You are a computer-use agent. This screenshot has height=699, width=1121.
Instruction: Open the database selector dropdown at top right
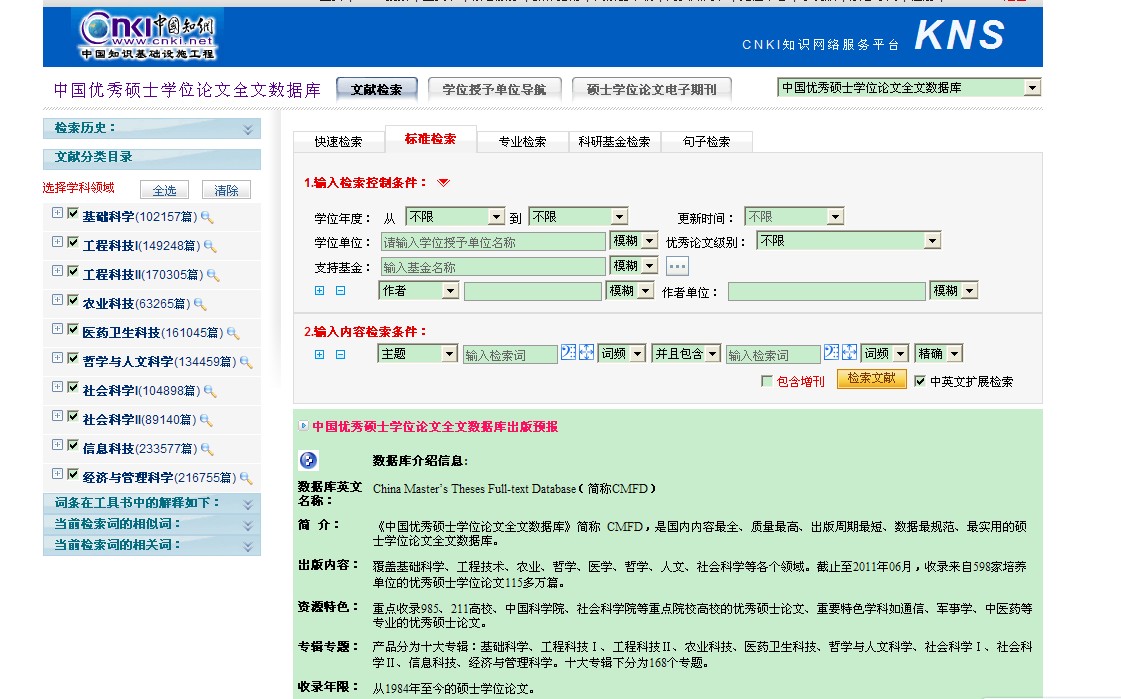(909, 88)
